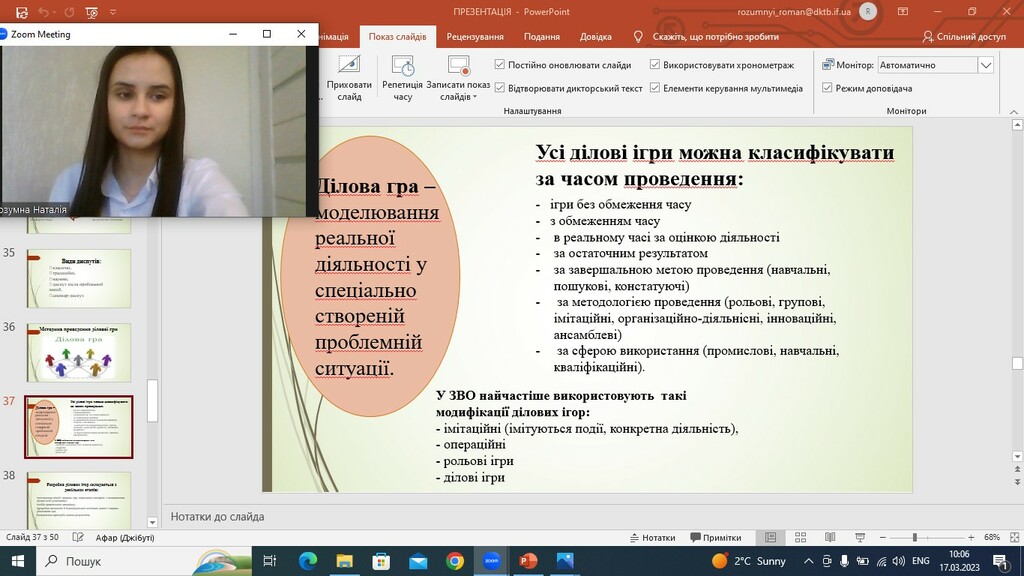Switch to reading view icon
Viewport: 1024px width, 576px height.
[829, 537]
